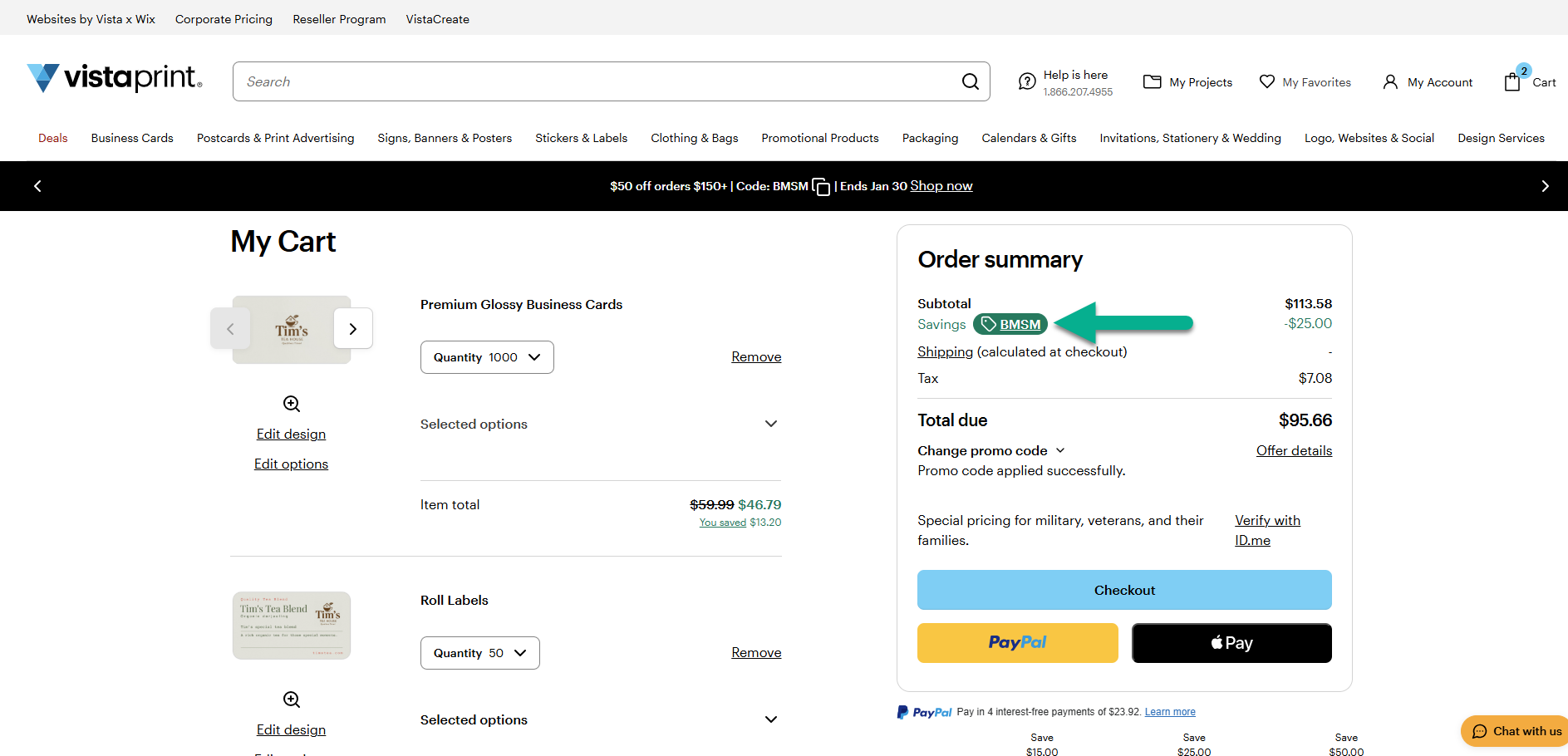Go to next promo banner

click(x=1545, y=186)
